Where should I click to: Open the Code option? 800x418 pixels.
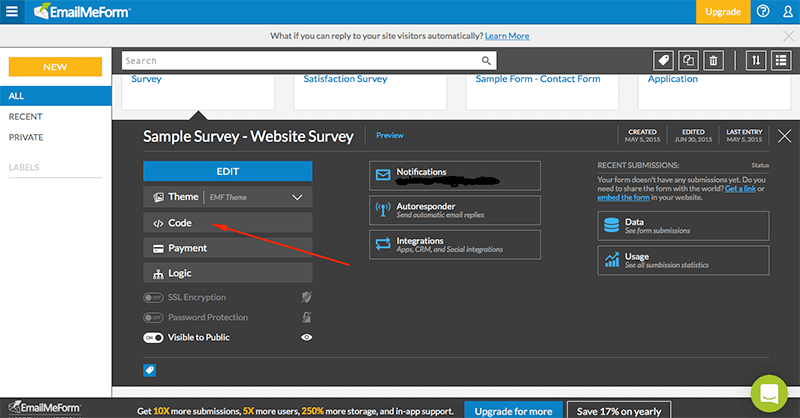tap(228, 223)
